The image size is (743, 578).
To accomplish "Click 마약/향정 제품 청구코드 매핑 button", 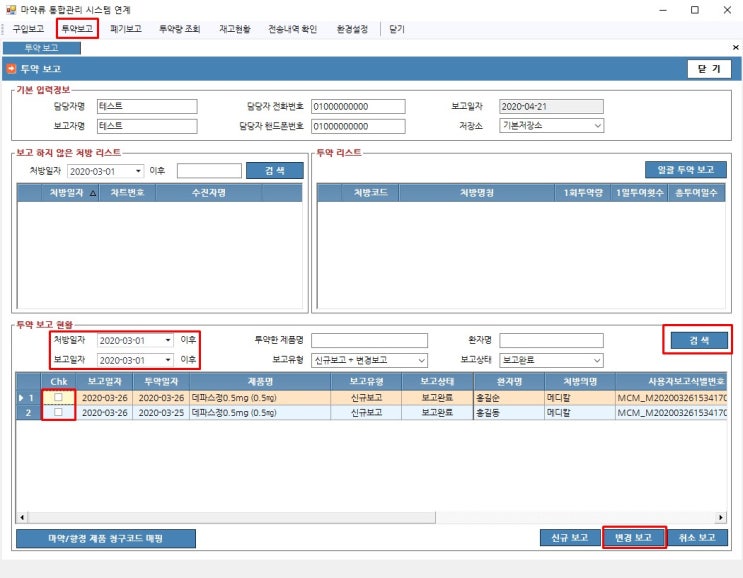I will pyautogui.click(x=106, y=539).
